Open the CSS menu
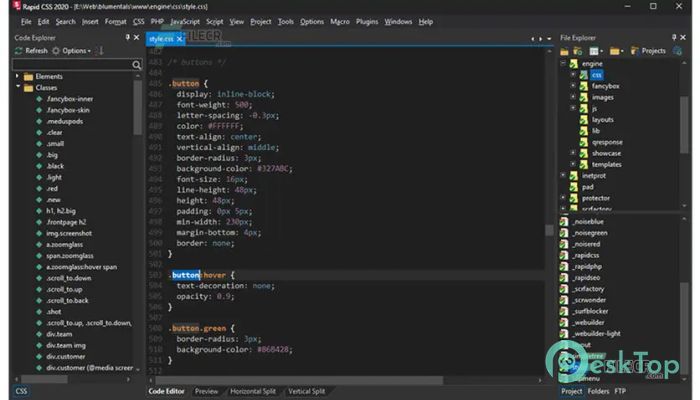Viewport: 700px width, 400px height. [x=138, y=21]
